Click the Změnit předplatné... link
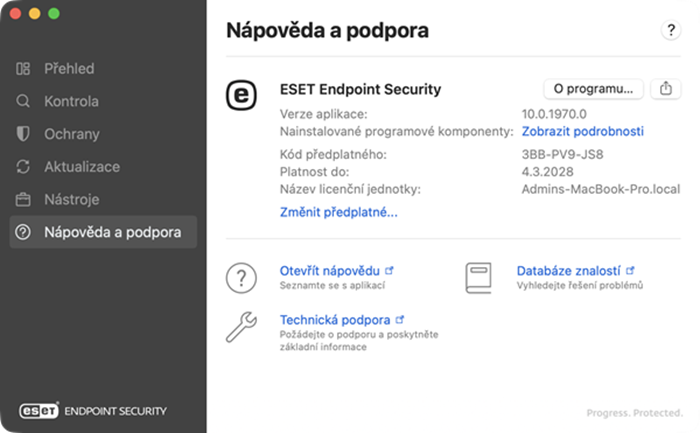 click(x=338, y=212)
